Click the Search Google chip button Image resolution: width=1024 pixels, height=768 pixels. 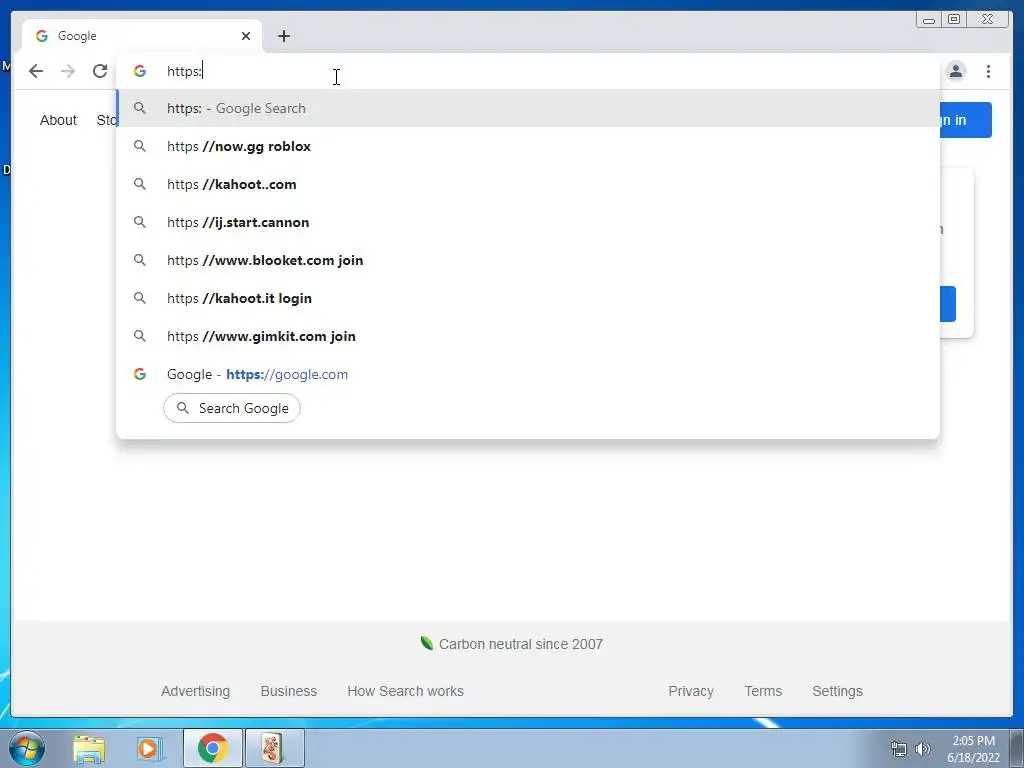[232, 408]
